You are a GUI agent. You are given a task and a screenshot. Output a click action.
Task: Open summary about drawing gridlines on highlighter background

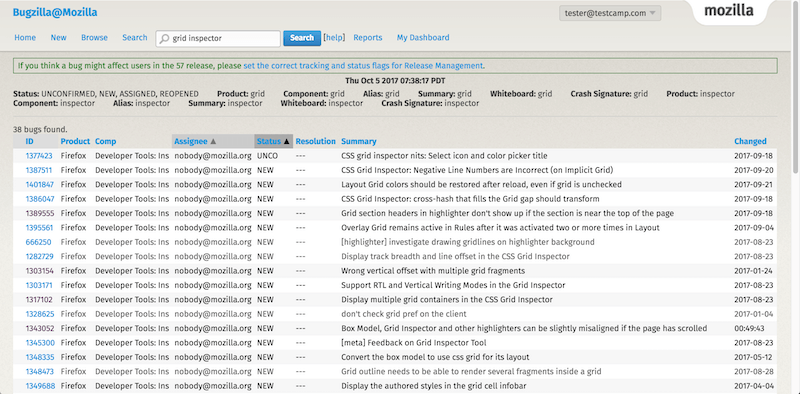468,242
